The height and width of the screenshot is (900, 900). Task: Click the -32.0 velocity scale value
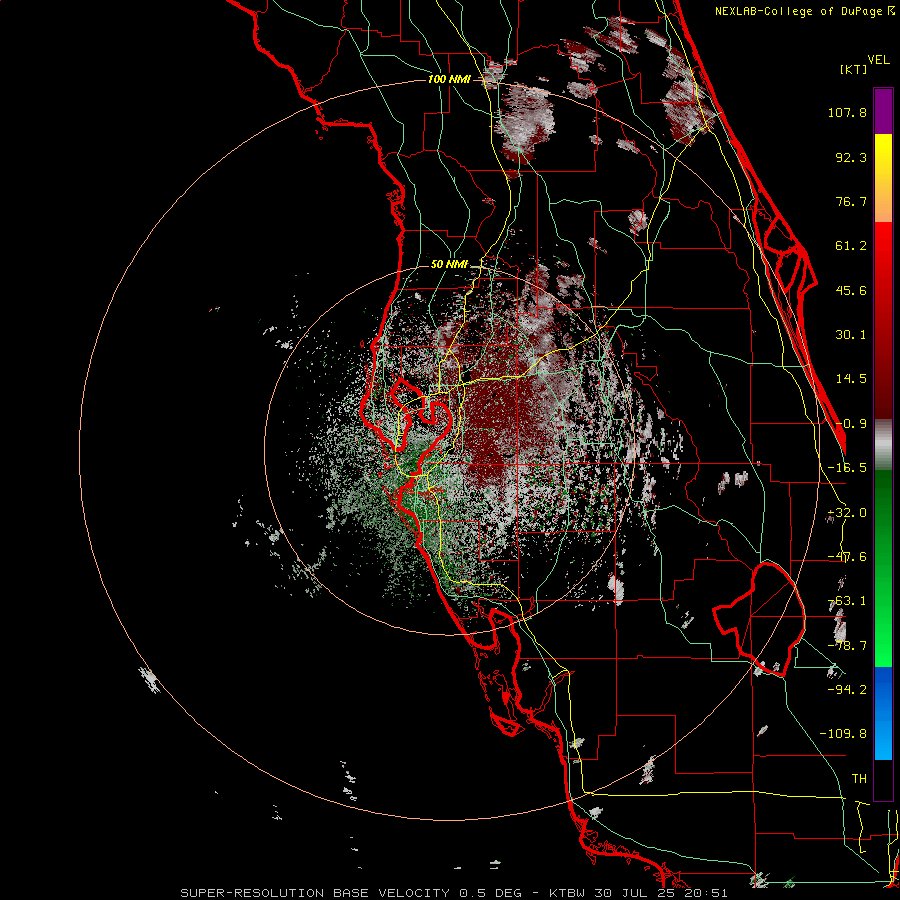(847, 513)
